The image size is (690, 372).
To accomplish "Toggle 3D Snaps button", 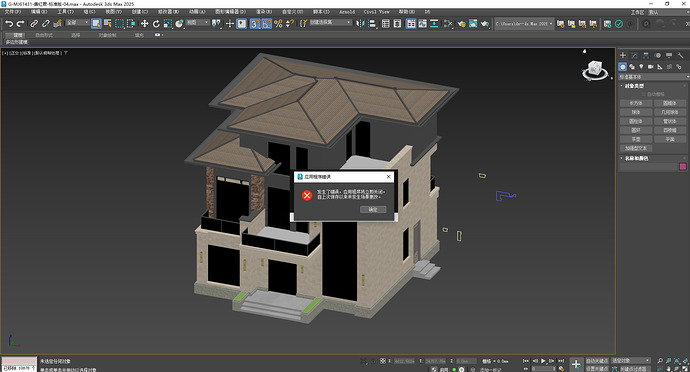I will (x=255, y=24).
